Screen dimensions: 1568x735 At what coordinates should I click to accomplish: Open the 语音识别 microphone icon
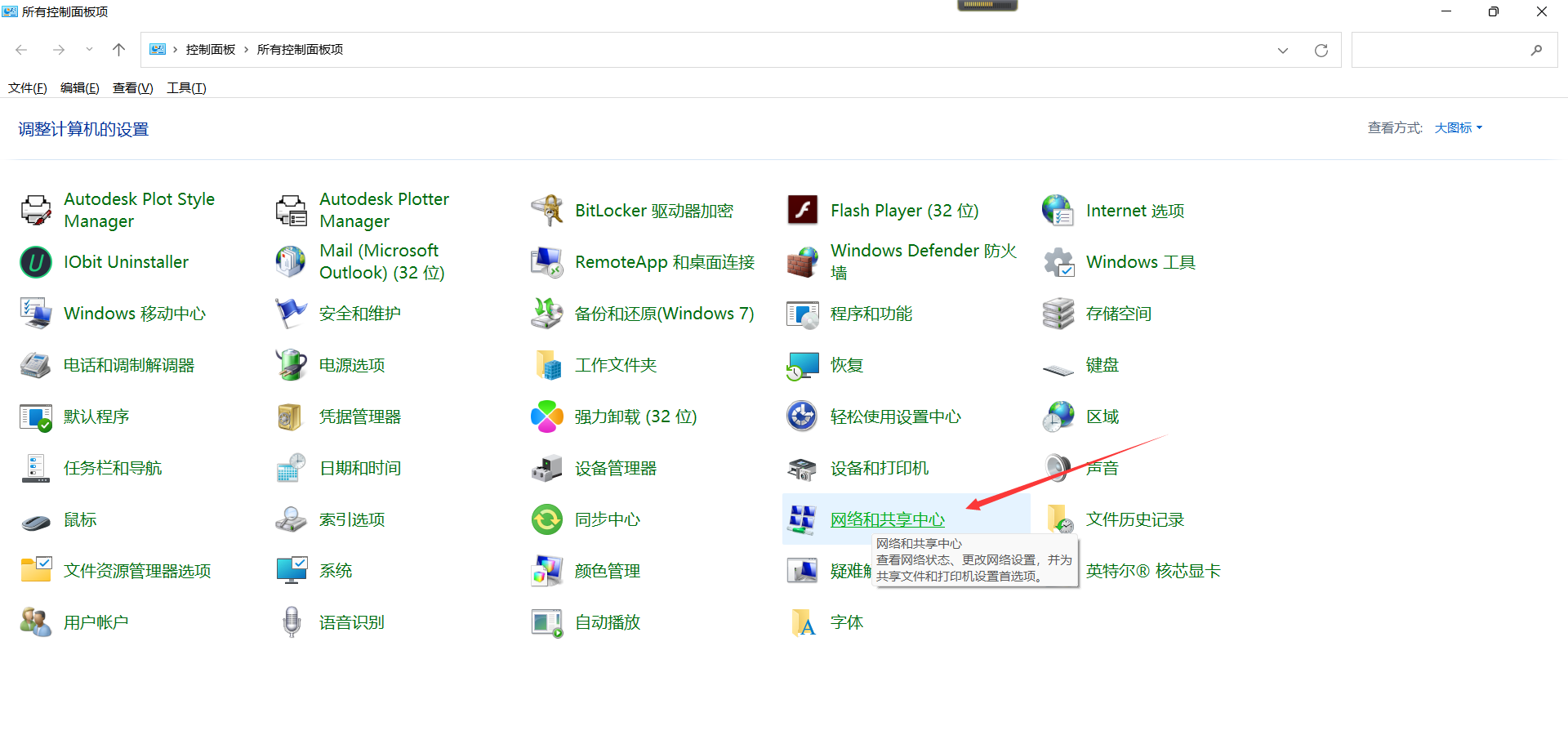pyautogui.click(x=292, y=622)
